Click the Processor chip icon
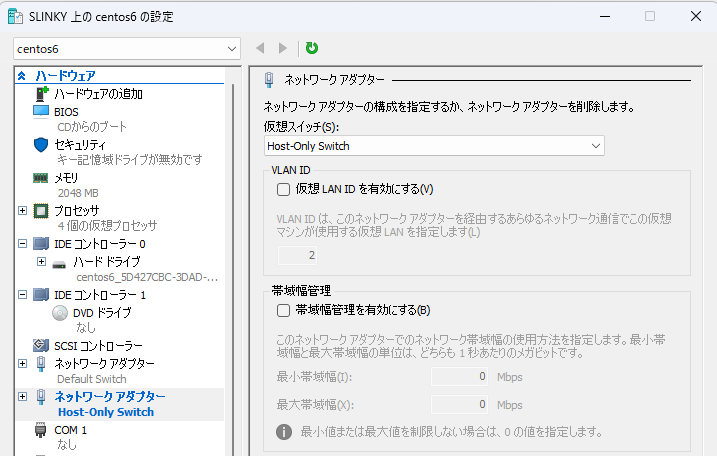Viewport: 717px width, 456px height. [x=41, y=211]
